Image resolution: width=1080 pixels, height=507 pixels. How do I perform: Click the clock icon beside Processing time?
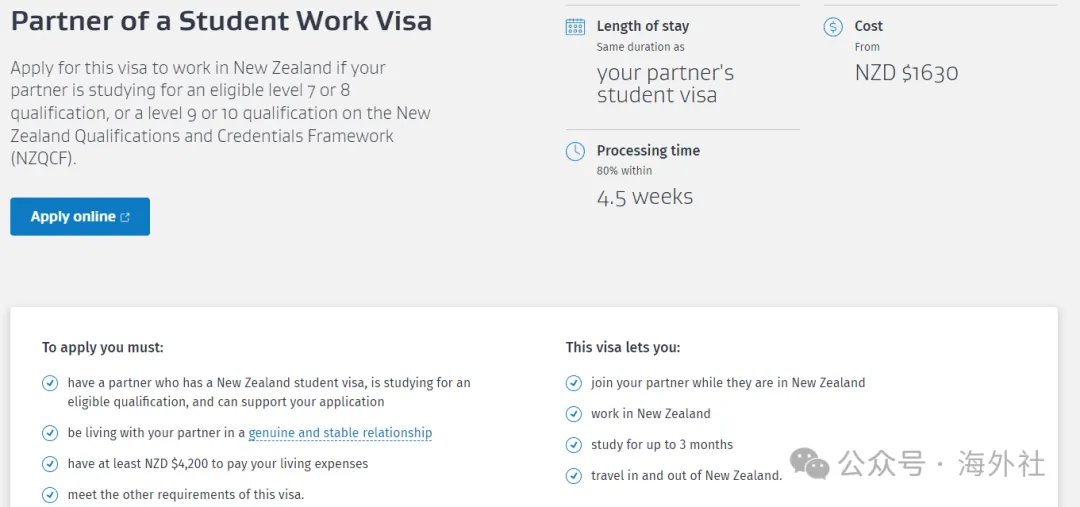point(575,152)
